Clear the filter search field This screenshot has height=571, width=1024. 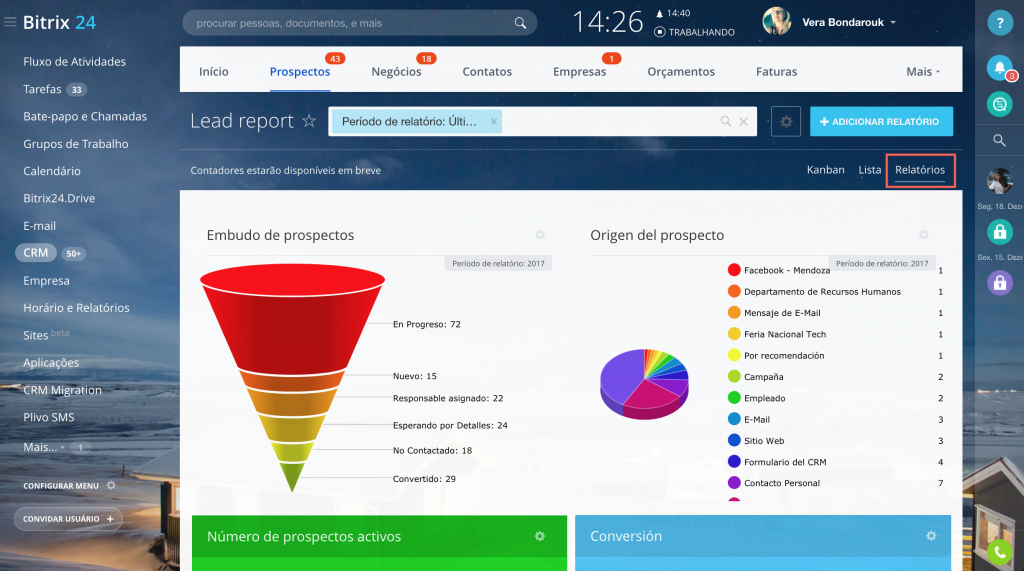pos(743,122)
